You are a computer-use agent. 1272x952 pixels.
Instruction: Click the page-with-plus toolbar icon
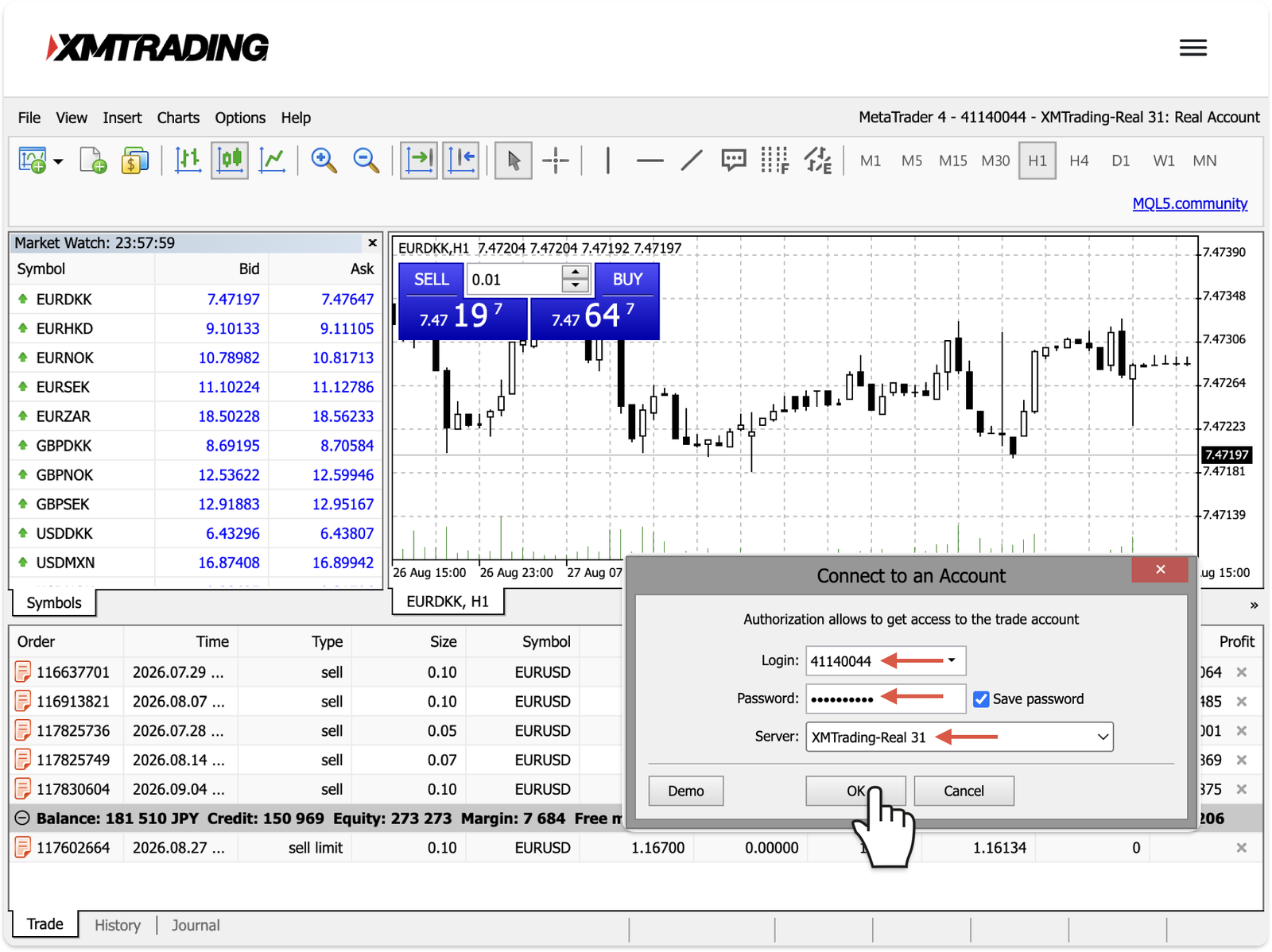point(93,161)
